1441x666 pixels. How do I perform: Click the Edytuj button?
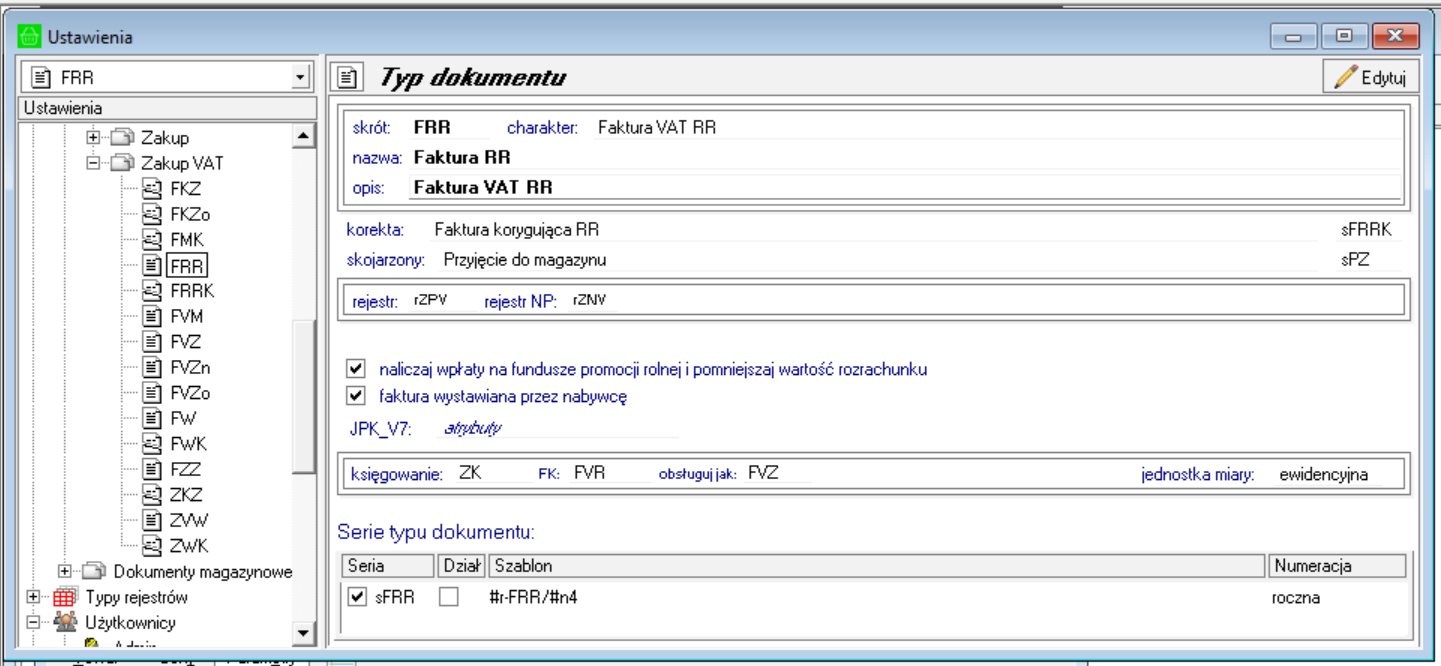point(1370,77)
